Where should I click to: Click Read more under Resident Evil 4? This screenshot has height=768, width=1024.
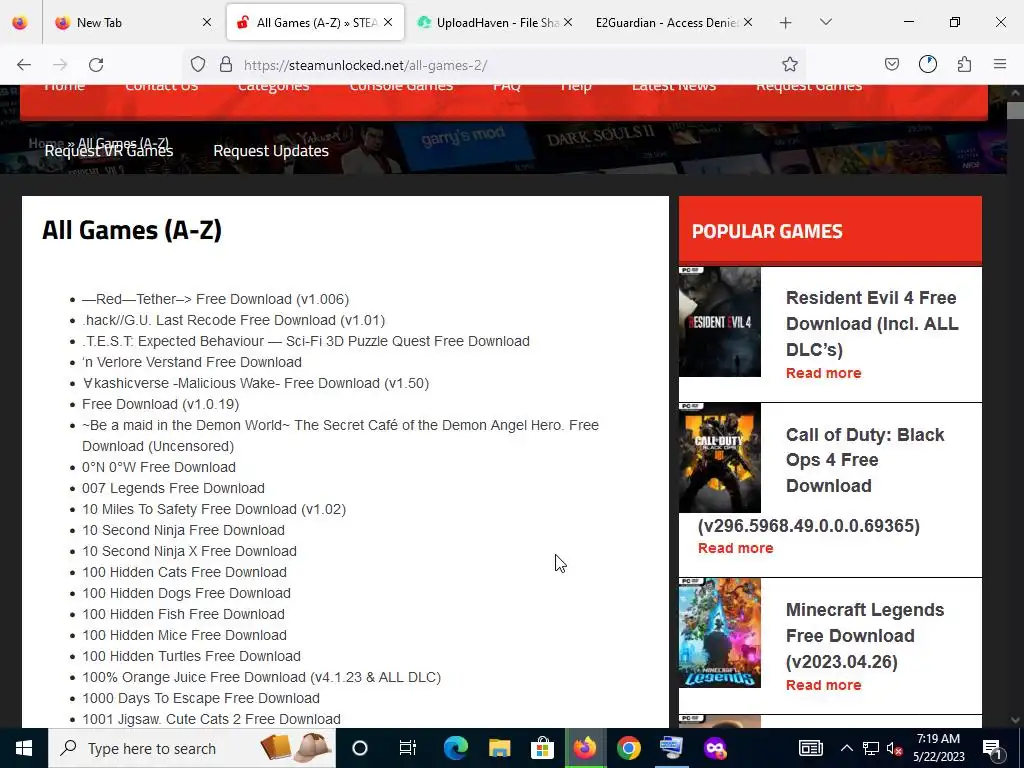pyautogui.click(x=824, y=373)
